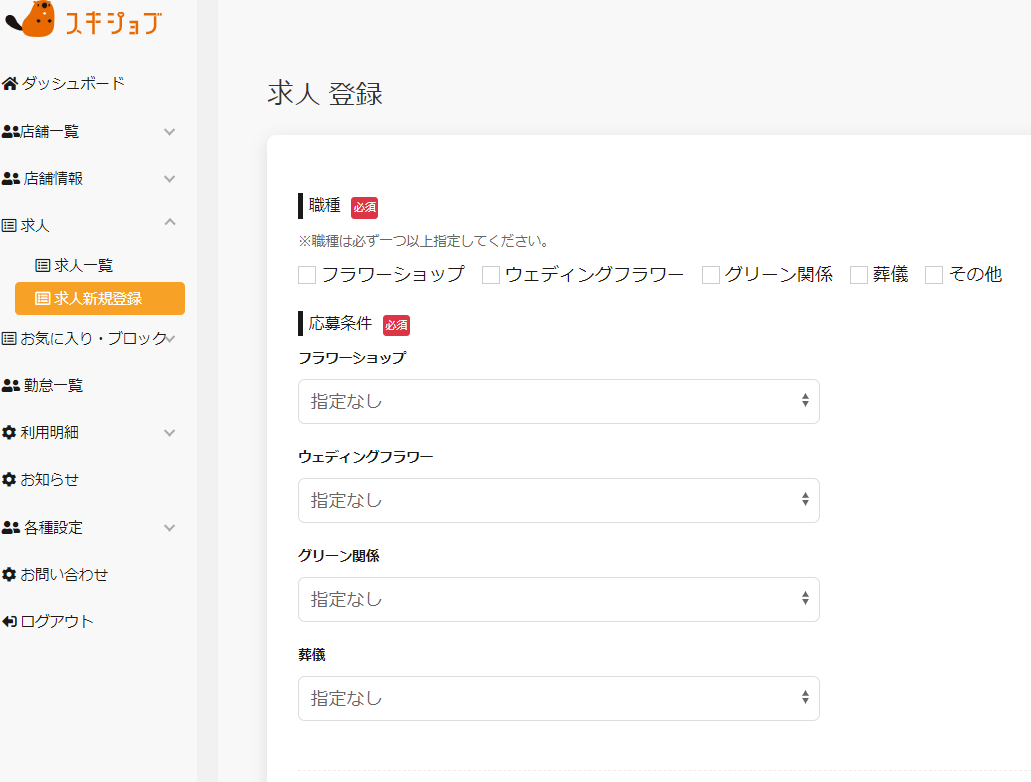
Task: Click the 店舗情報 people icon
Action: tap(11, 178)
